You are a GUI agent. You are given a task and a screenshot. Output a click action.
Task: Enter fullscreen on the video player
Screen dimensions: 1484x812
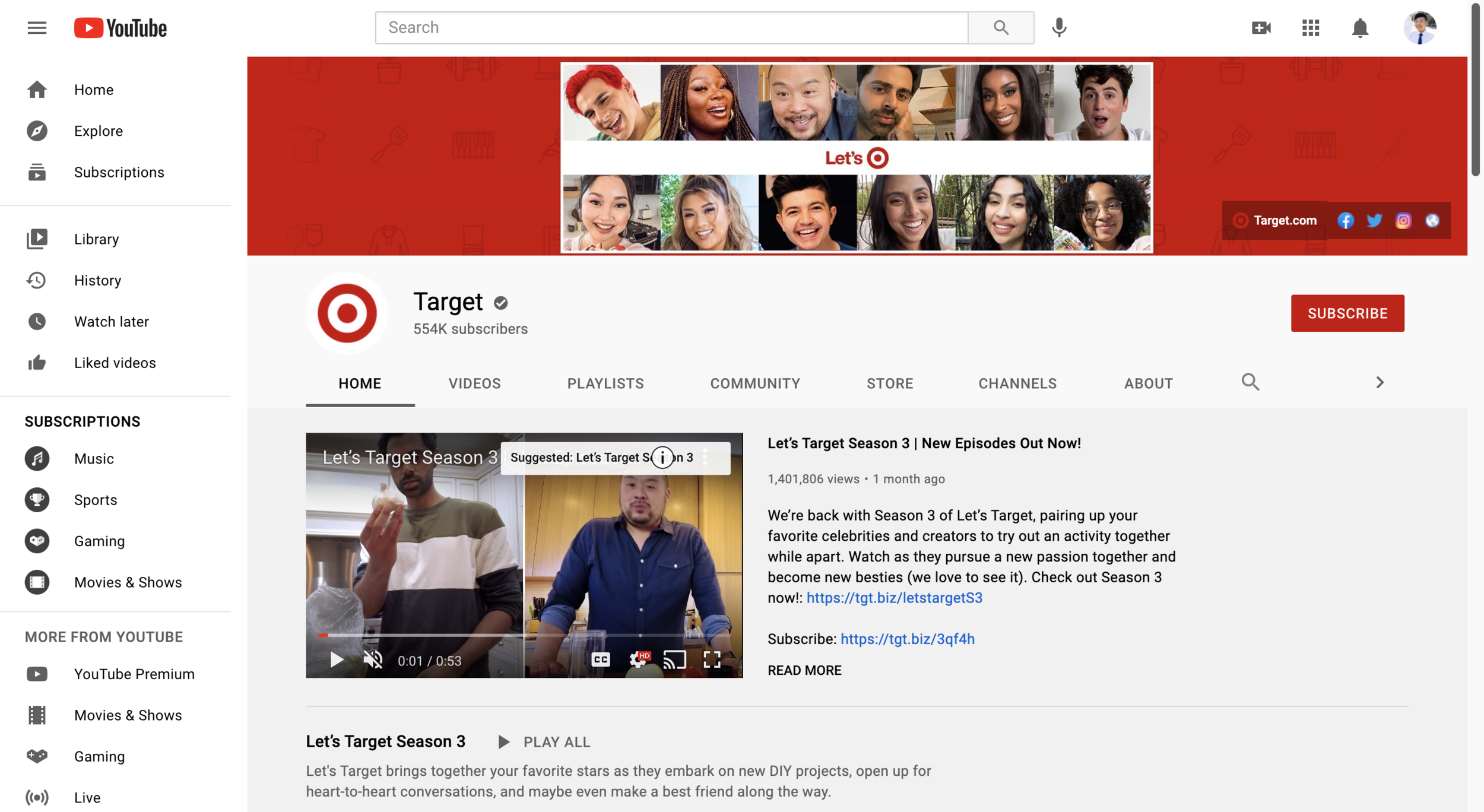712,659
